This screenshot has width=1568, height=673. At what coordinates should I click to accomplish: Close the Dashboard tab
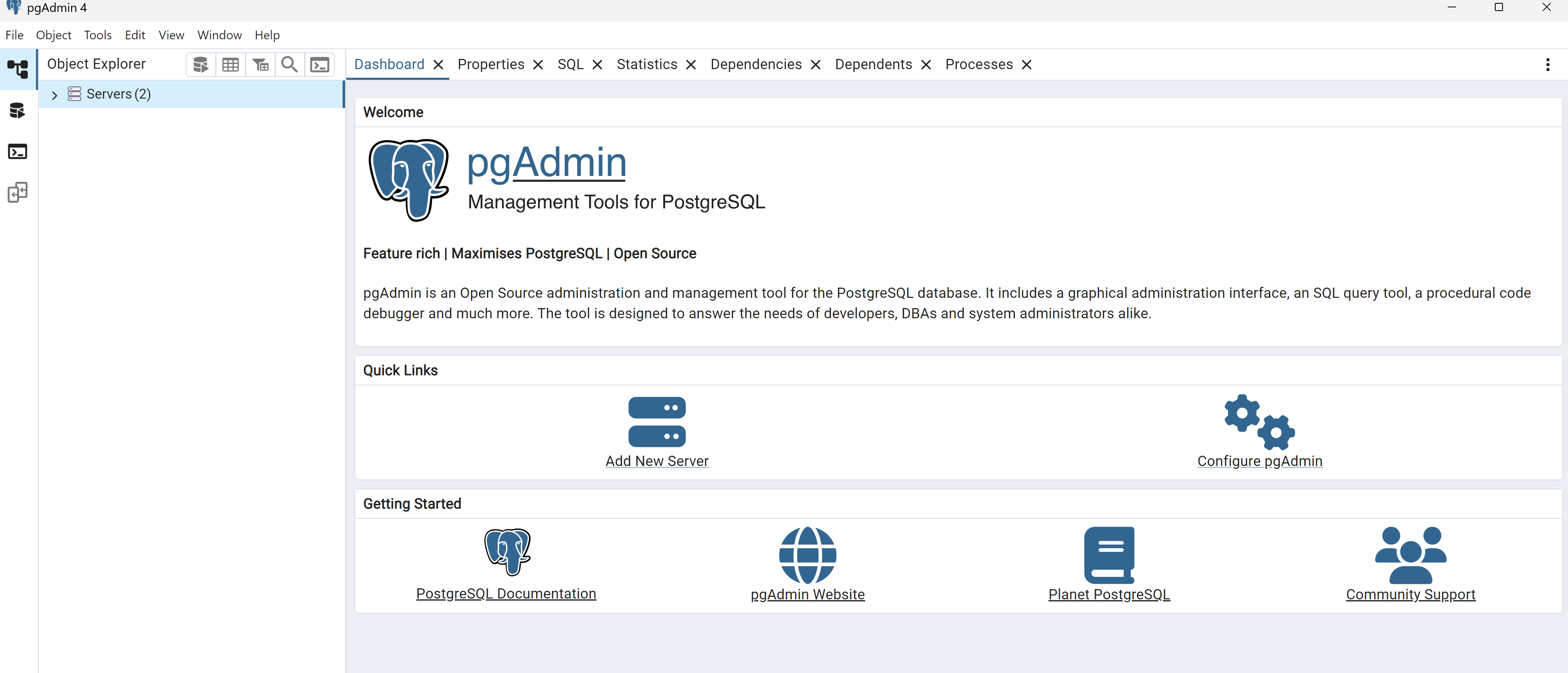438,65
